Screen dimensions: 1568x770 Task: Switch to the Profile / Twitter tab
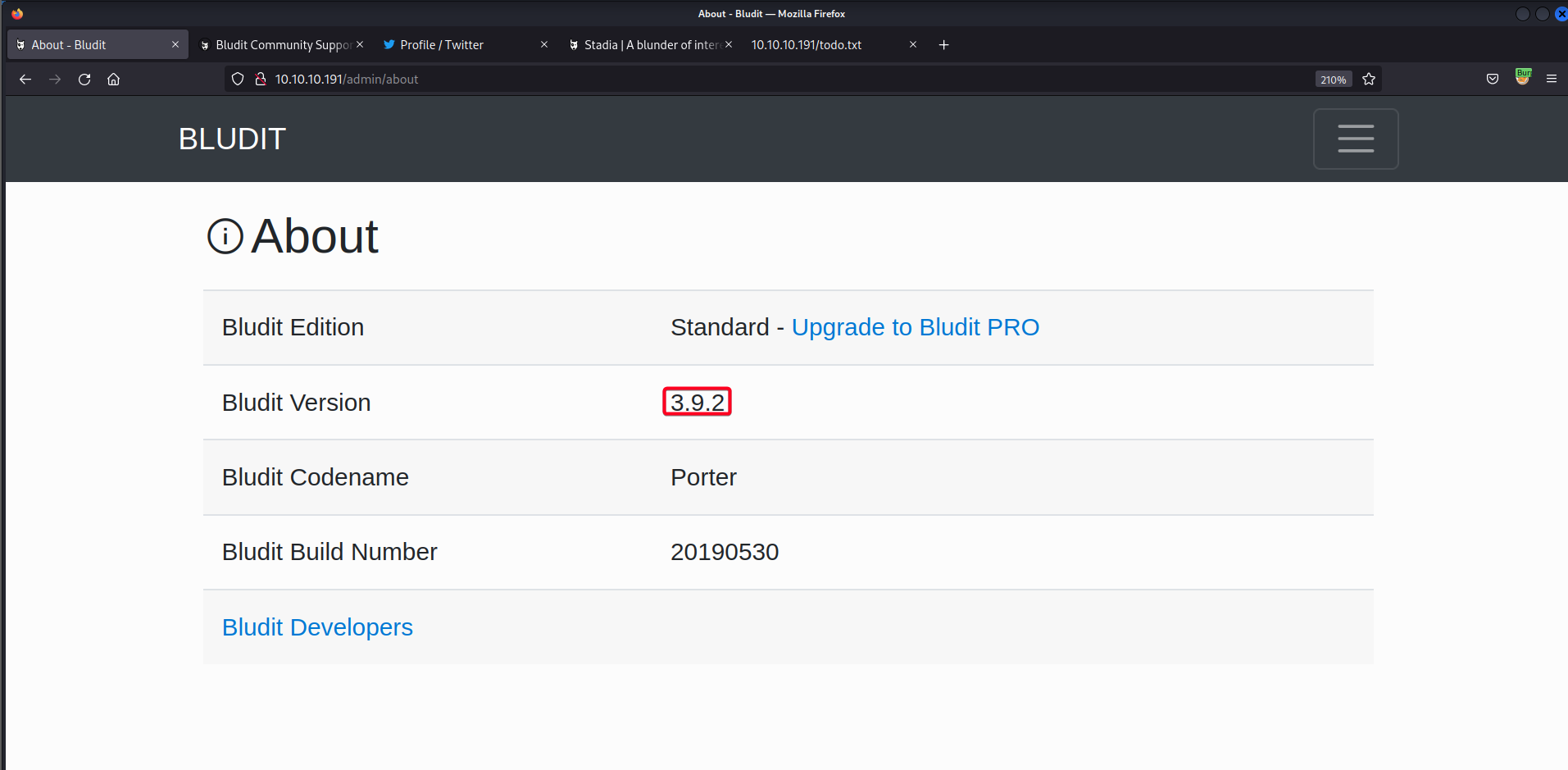point(466,45)
